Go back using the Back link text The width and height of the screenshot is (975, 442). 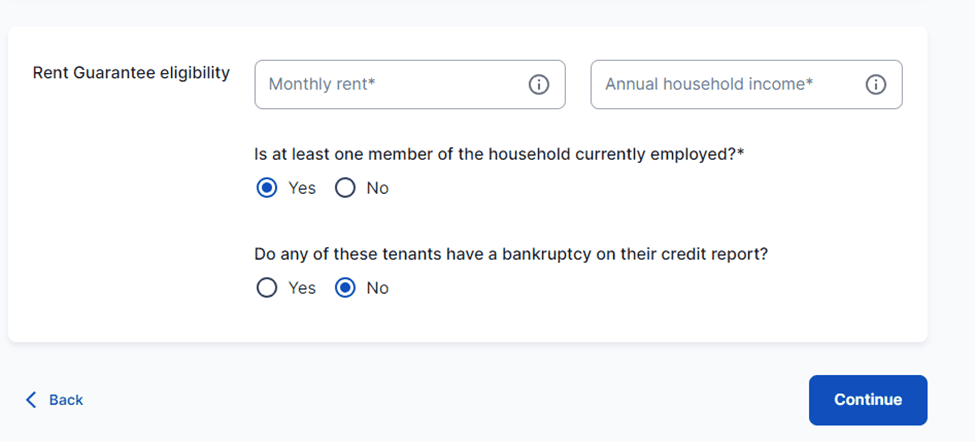point(66,400)
